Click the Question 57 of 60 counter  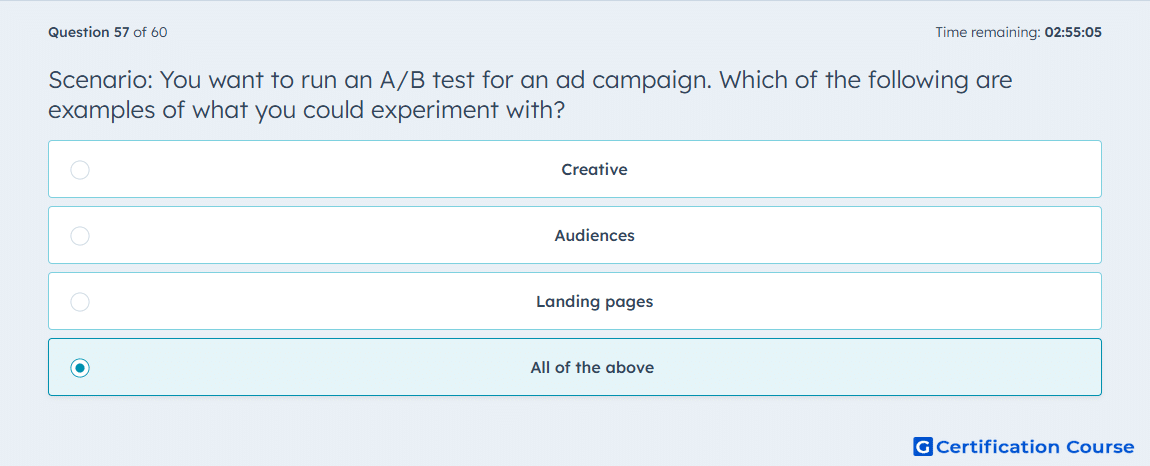[108, 32]
